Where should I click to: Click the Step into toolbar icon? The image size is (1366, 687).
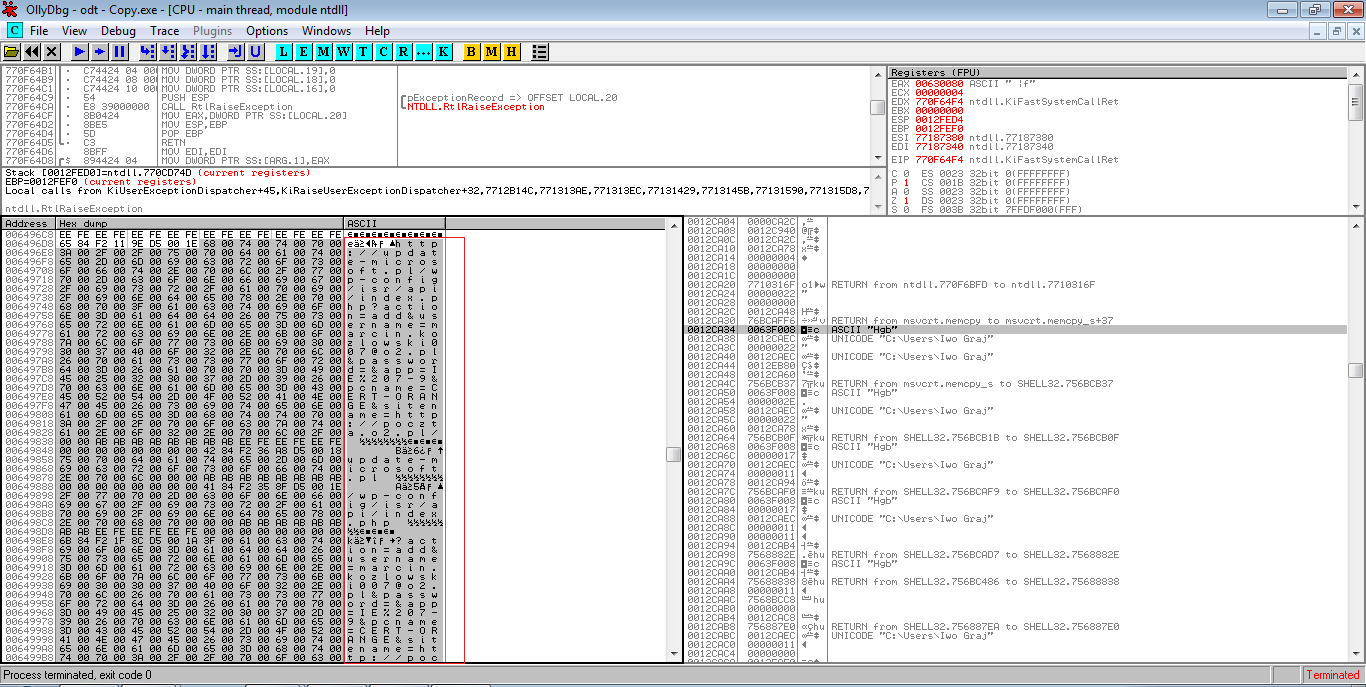[148, 51]
